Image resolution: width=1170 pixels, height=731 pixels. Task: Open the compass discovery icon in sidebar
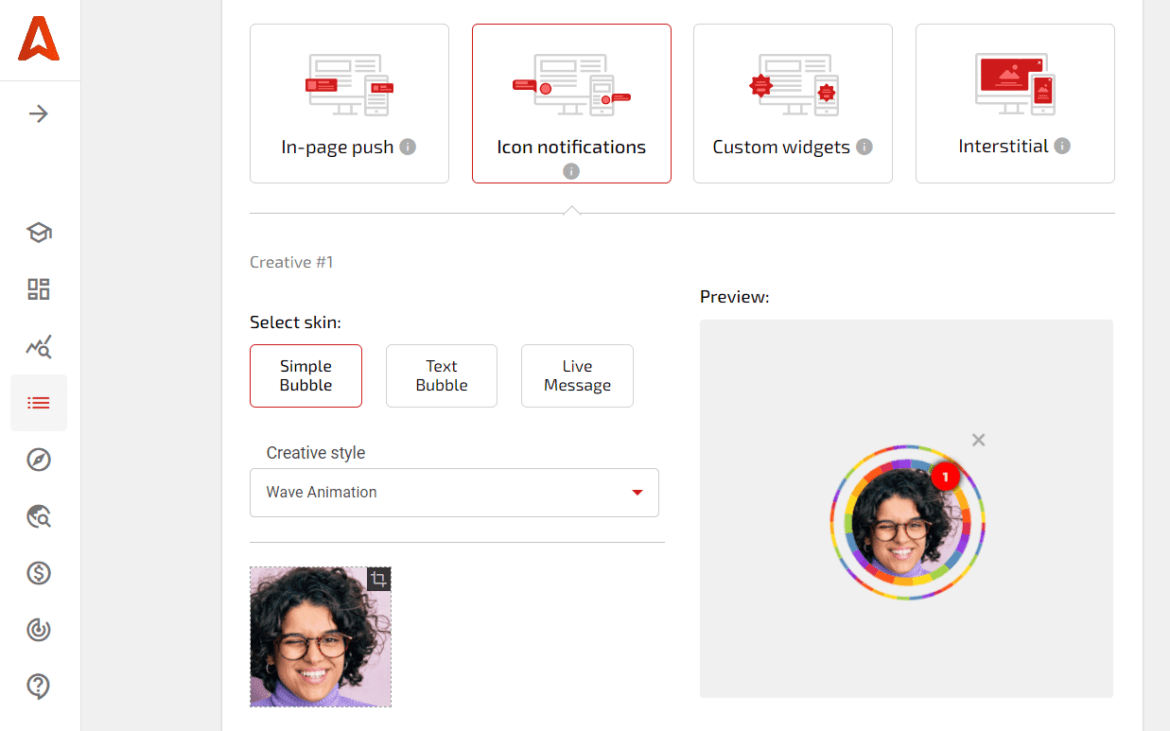pyautogui.click(x=38, y=459)
